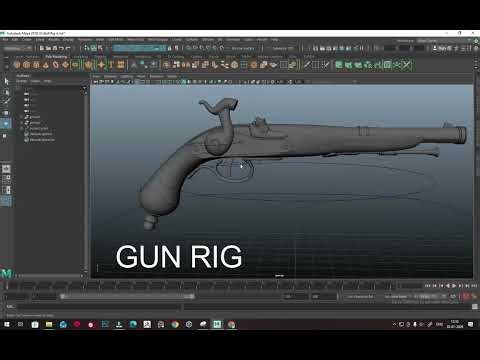The width and height of the screenshot is (480, 360).
Task: Click the Undo arrow on status line
Action: tap(61, 48)
